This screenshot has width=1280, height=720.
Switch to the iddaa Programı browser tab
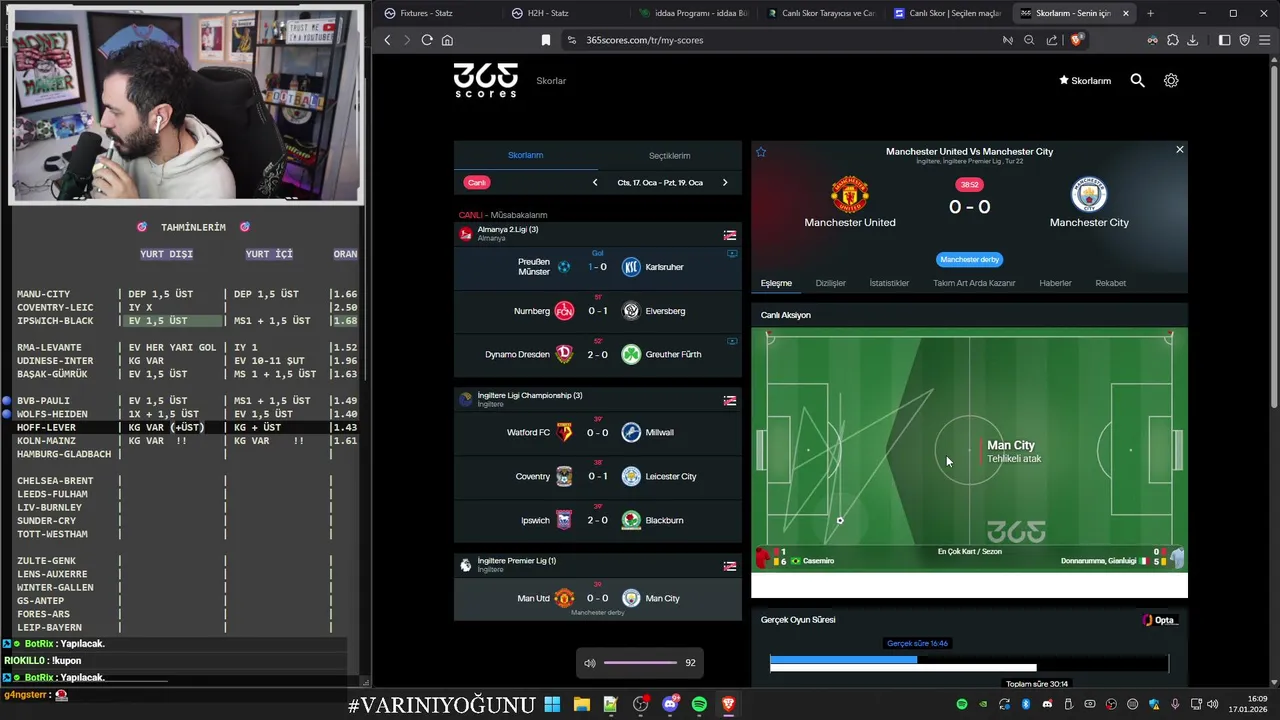point(694,13)
